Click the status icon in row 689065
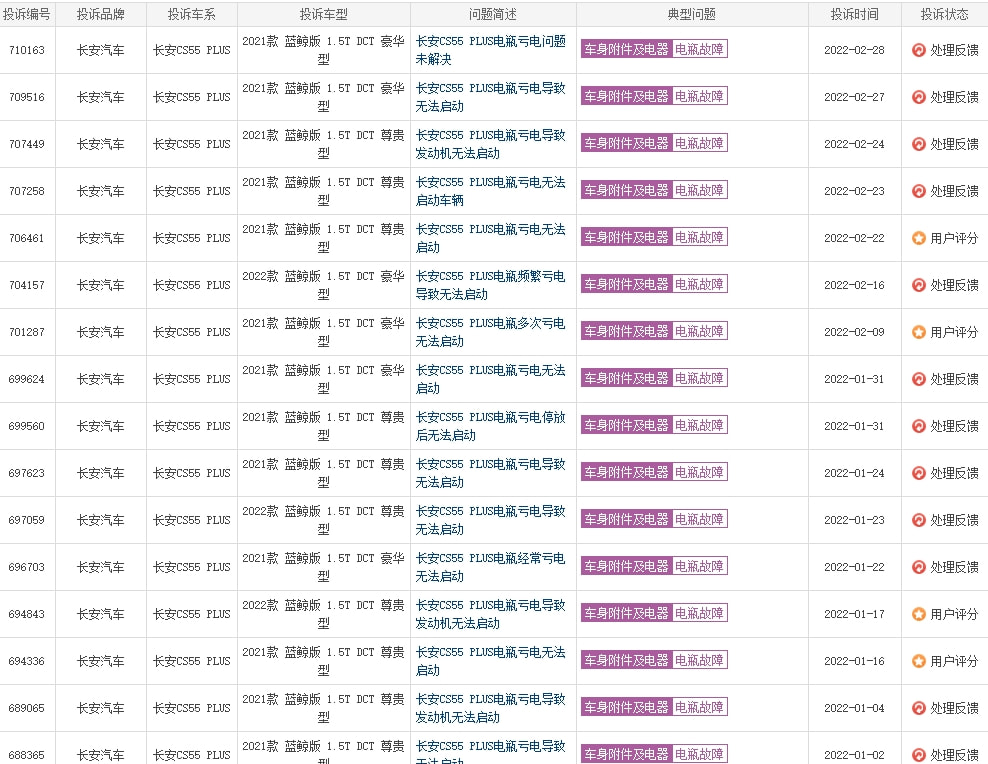Image resolution: width=988 pixels, height=764 pixels. pos(919,709)
